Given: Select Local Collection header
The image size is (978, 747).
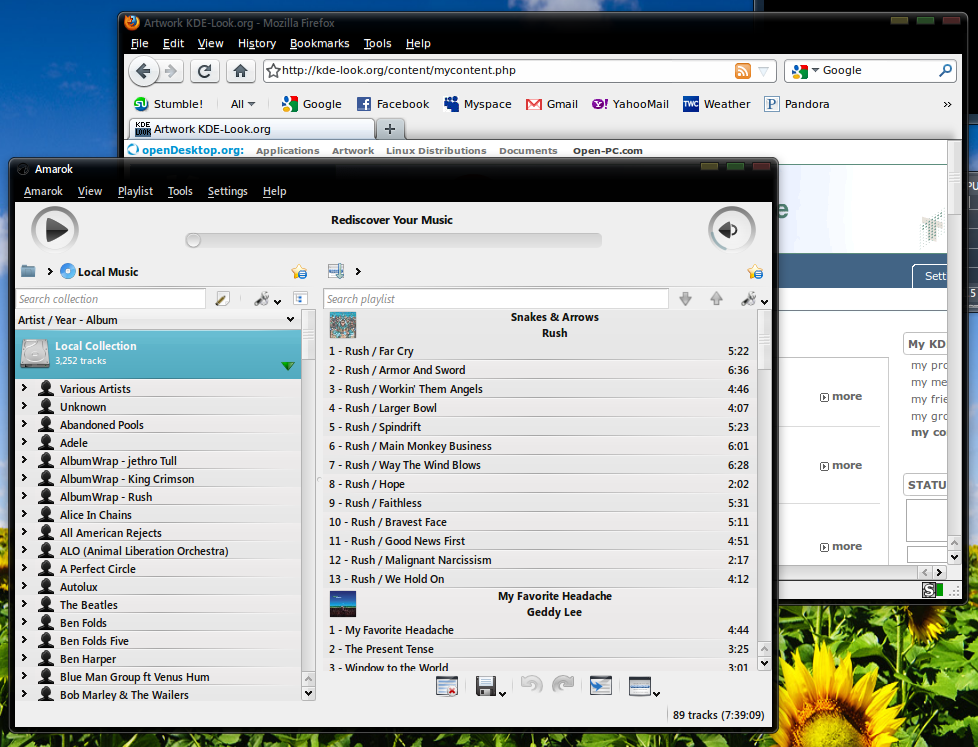Looking at the screenshot, I should click(158, 354).
